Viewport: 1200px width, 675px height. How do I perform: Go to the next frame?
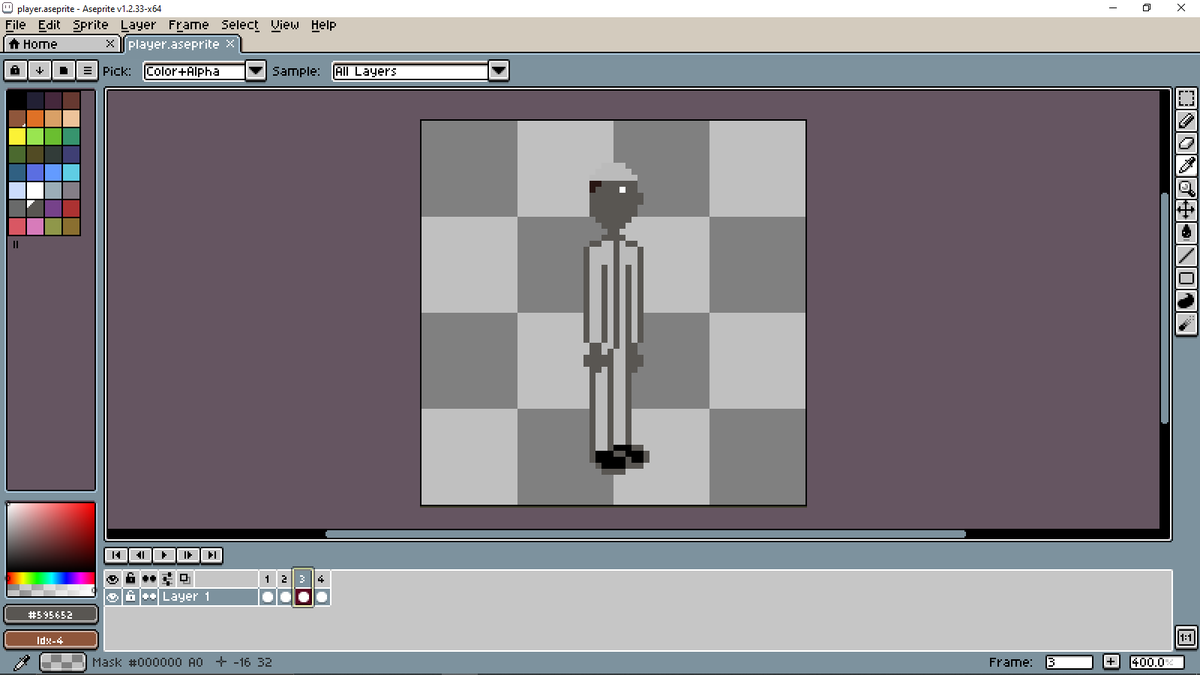[x=187, y=555]
